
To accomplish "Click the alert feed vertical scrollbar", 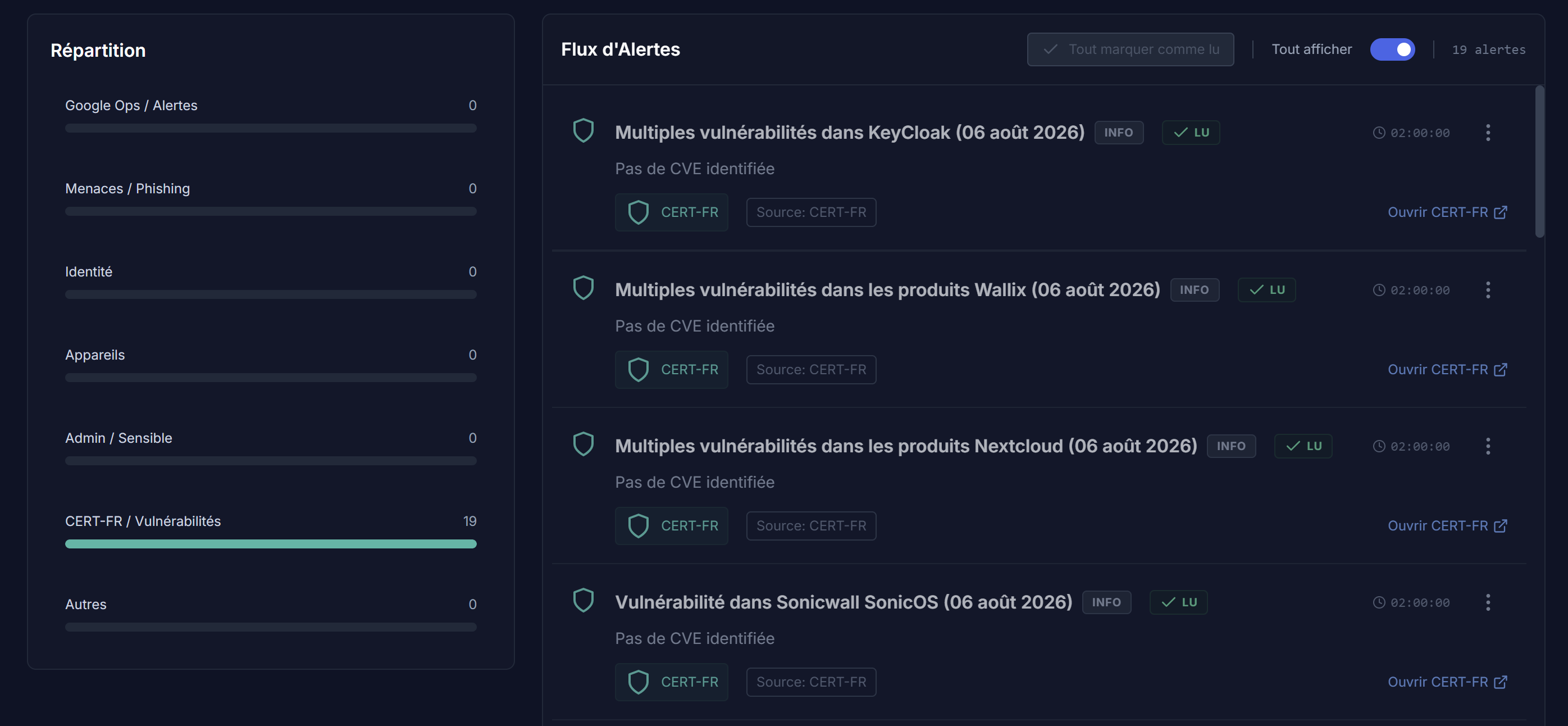I will 1539,161.
